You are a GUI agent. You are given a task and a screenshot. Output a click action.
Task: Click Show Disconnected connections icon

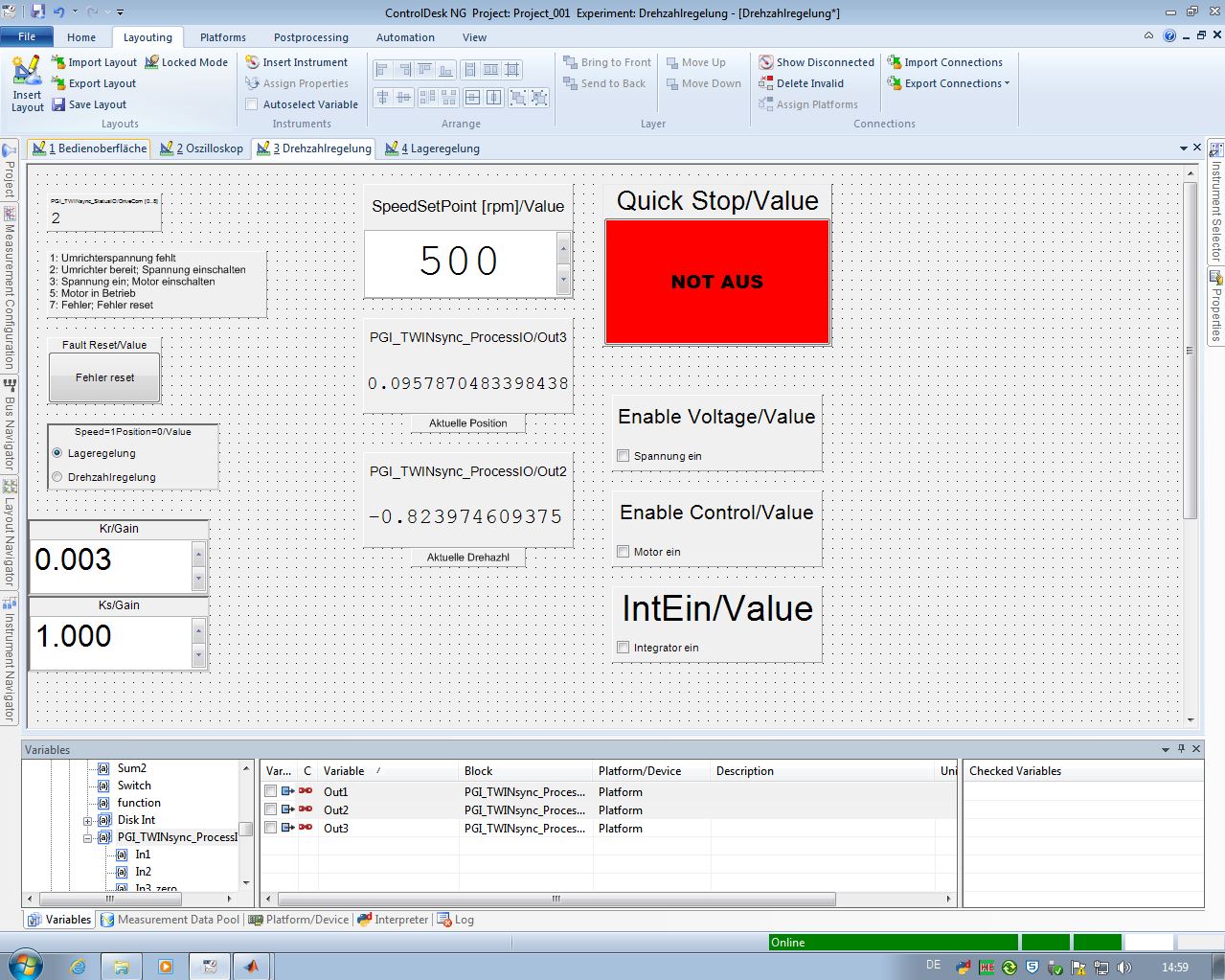pos(765,62)
